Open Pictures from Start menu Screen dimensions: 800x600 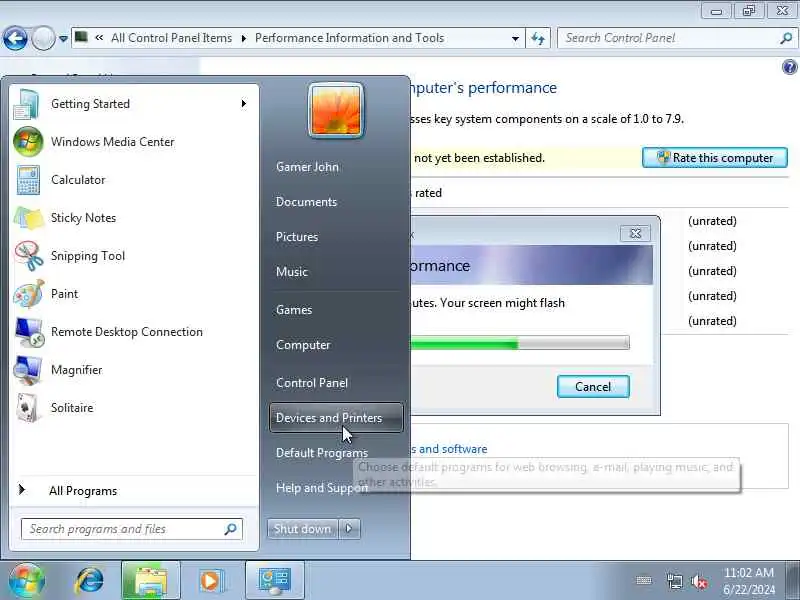pos(297,237)
